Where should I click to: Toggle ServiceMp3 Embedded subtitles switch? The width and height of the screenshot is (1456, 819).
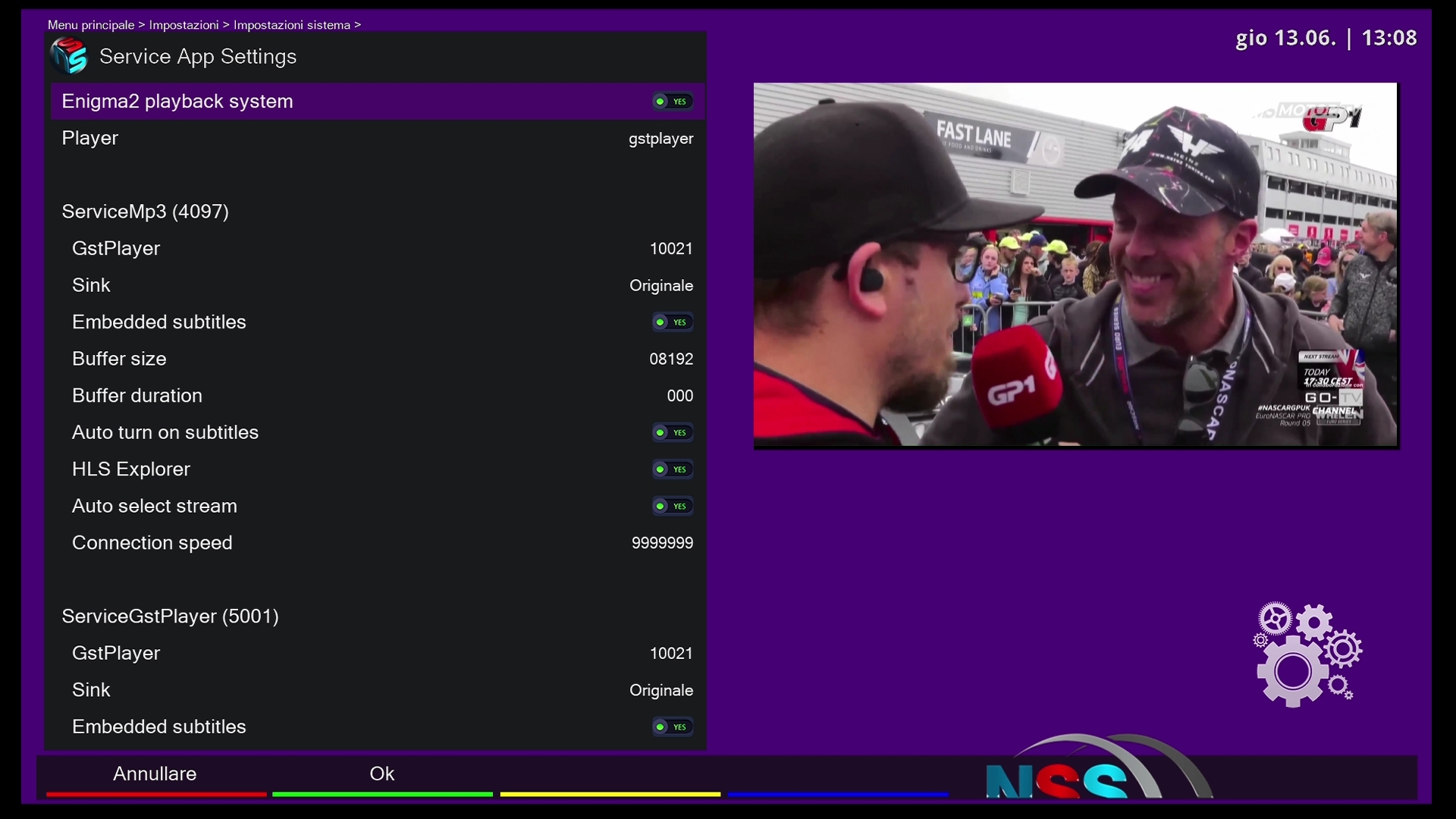pos(672,322)
